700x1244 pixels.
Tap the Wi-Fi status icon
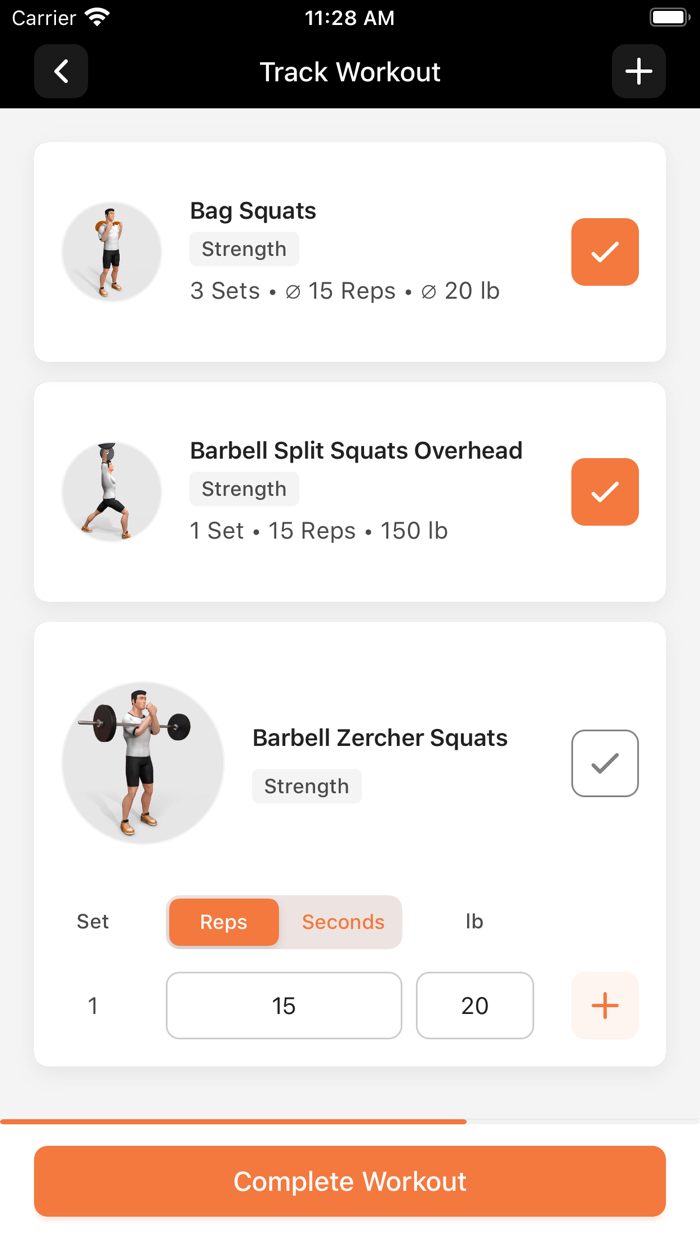pyautogui.click(x=95, y=16)
